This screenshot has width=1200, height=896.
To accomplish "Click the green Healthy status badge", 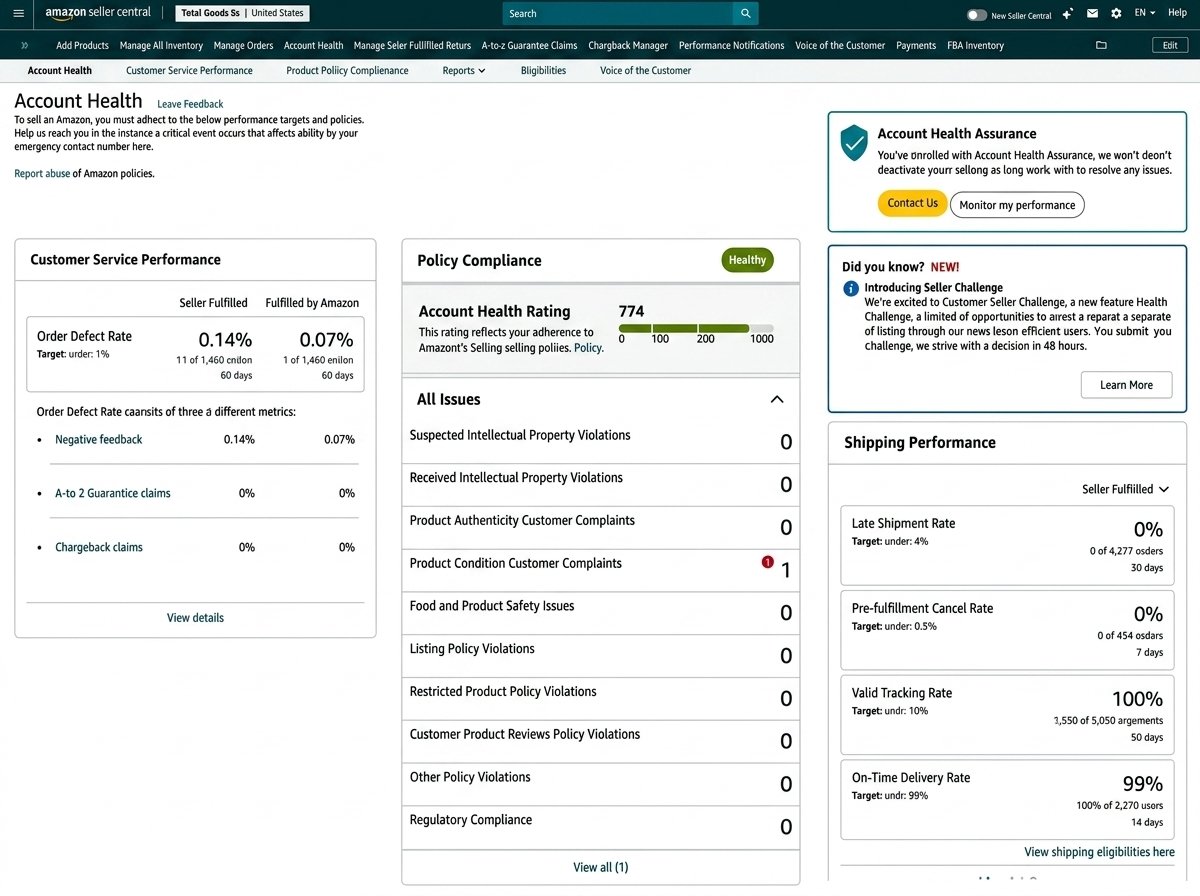I will point(747,260).
